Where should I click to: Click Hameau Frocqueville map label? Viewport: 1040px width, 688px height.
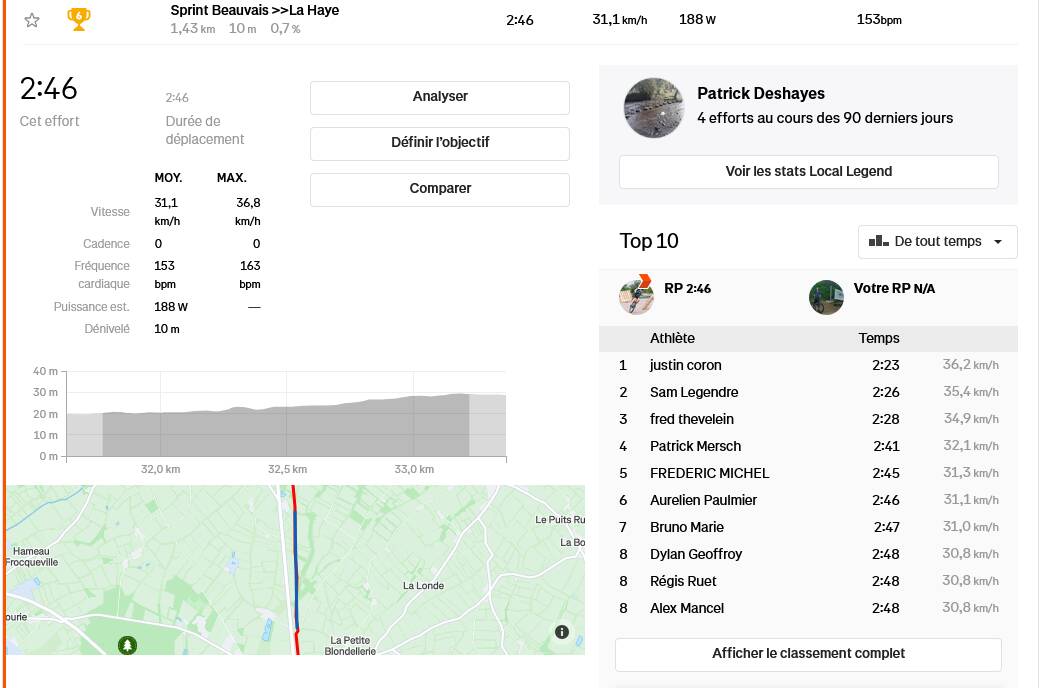(32, 557)
